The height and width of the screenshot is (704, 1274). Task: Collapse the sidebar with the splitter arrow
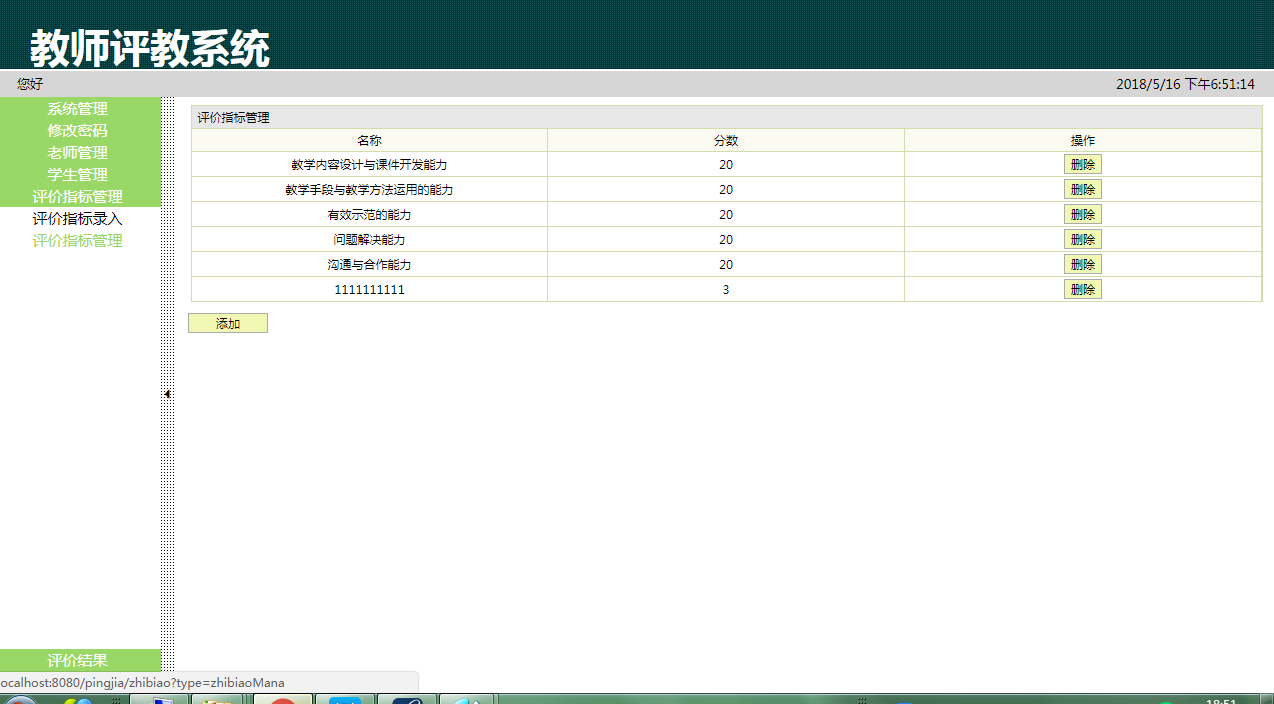click(167, 394)
